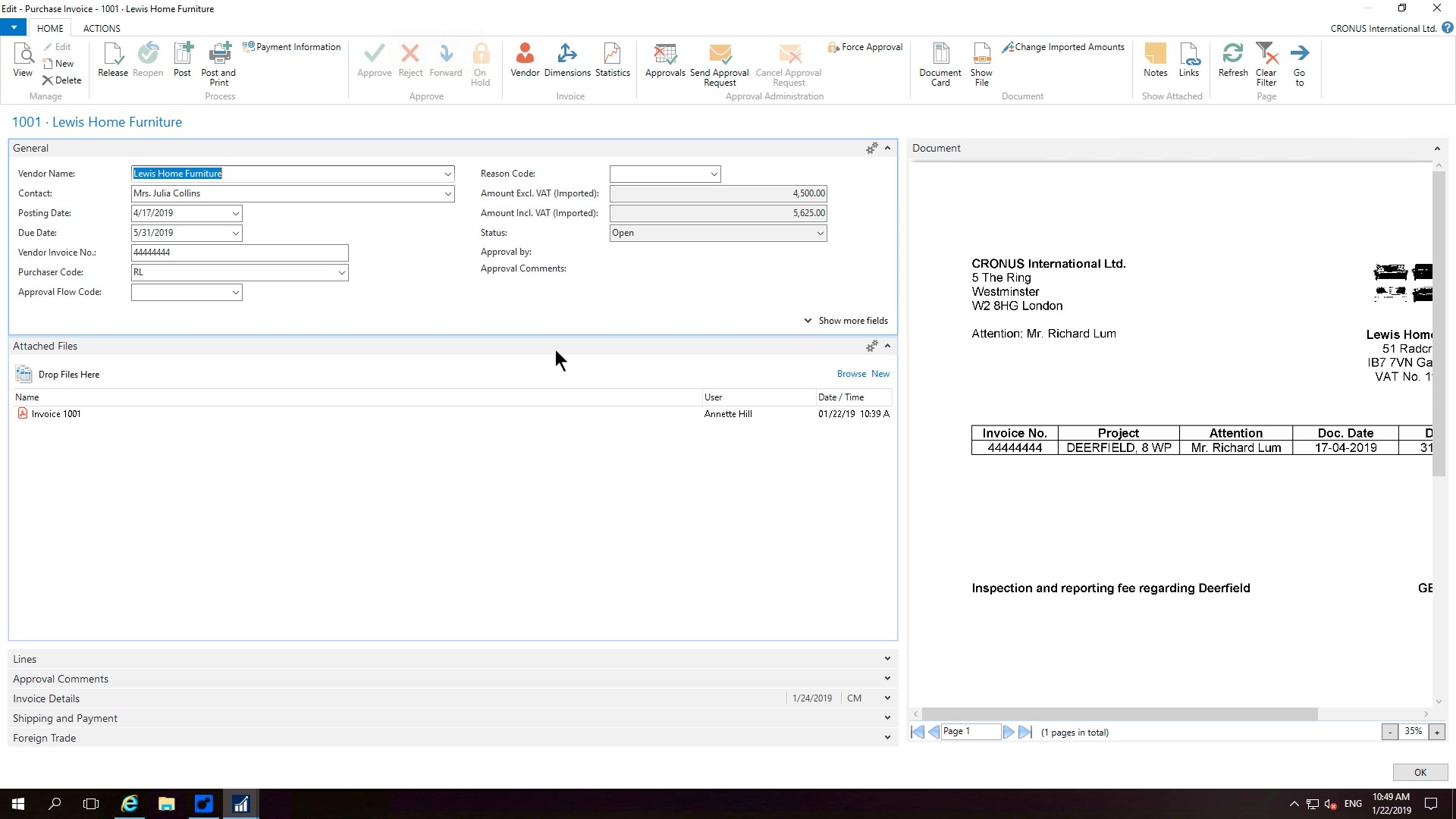Select the HOME ribbon tab

50,28
